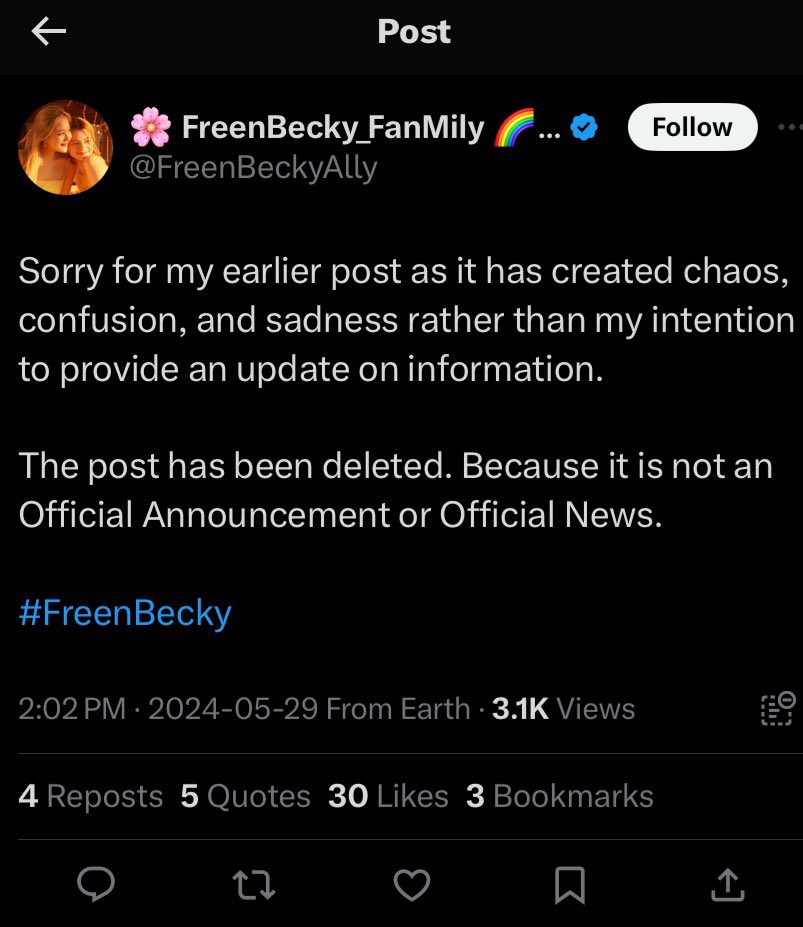
Task: Click the 3.1K Views count
Action: 563,708
